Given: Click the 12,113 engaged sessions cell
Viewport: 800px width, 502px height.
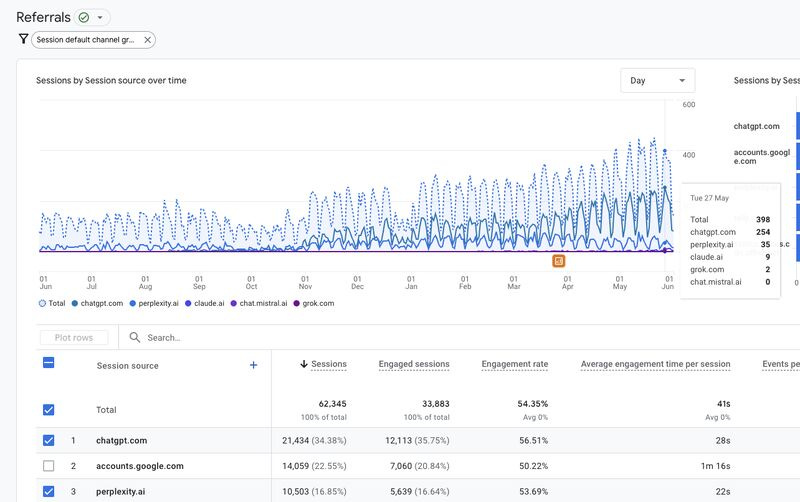Looking at the screenshot, I should pos(417,440).
